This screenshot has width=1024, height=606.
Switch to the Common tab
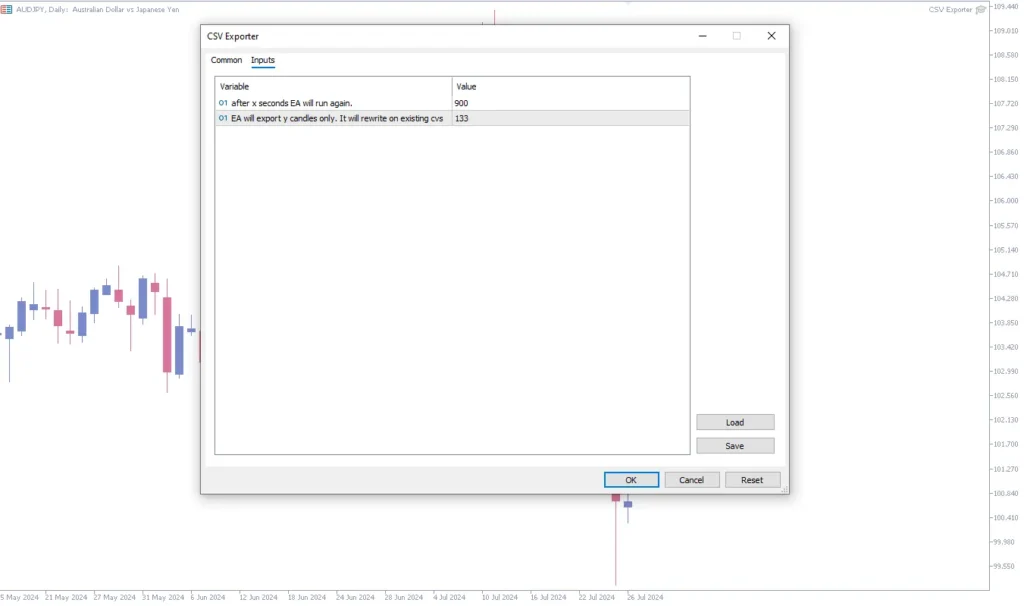(226, 60)
